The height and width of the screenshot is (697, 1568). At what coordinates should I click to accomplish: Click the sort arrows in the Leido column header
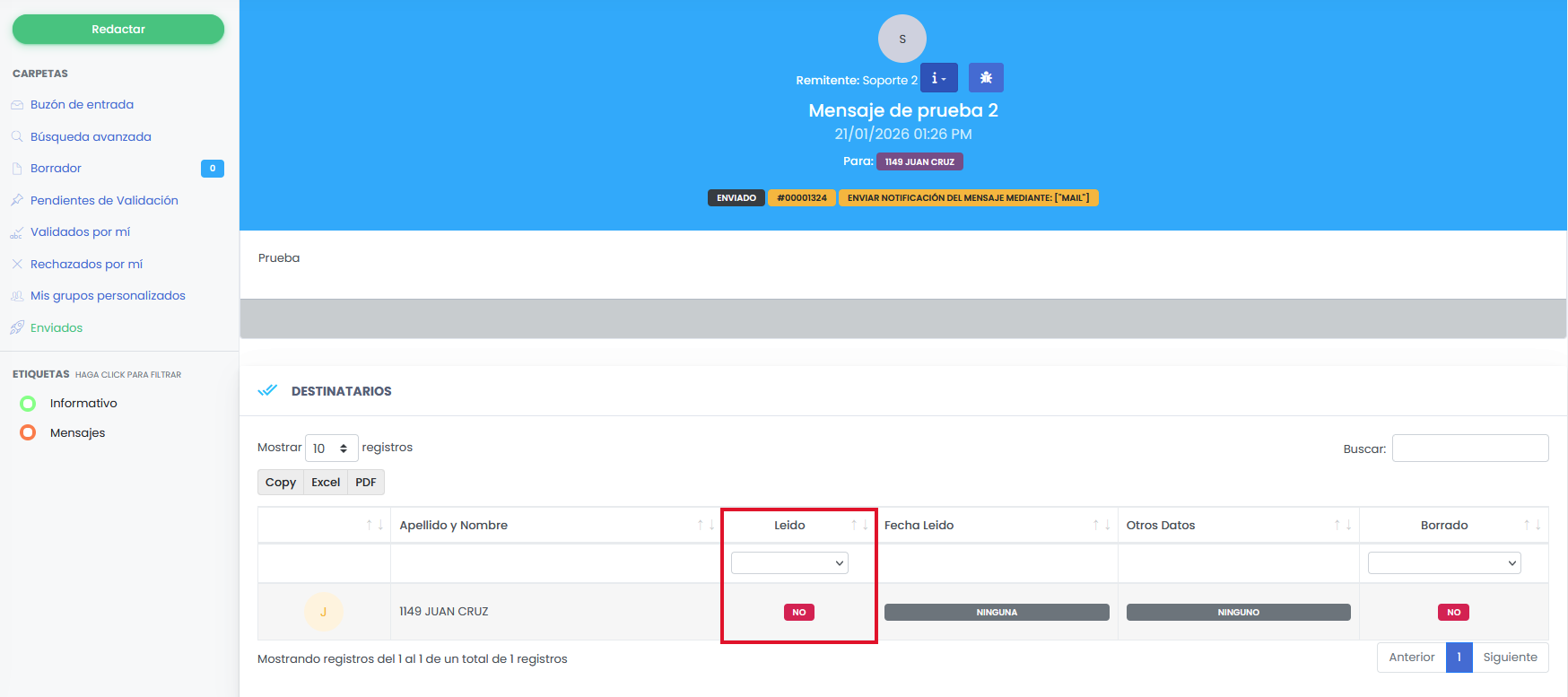(x=859, y=525)
